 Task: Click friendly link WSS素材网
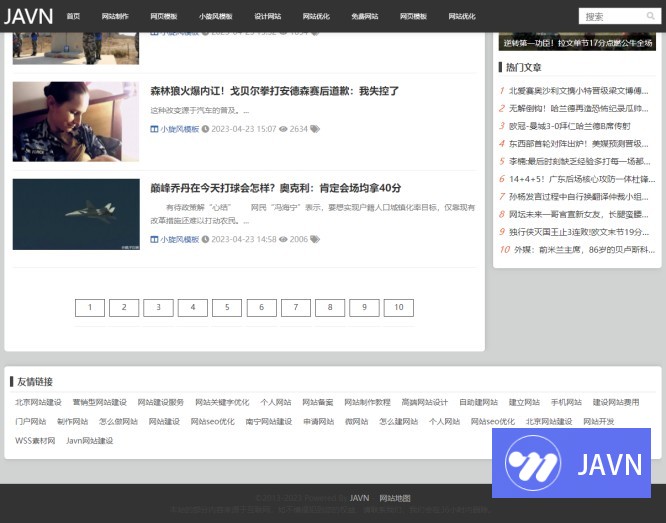tap(35, 441)
